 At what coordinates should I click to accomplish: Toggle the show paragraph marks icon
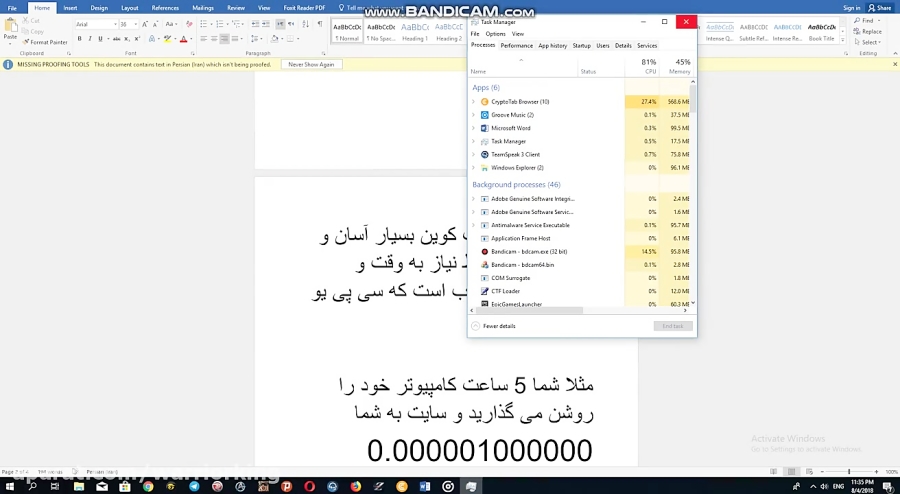tap(320, 23)
